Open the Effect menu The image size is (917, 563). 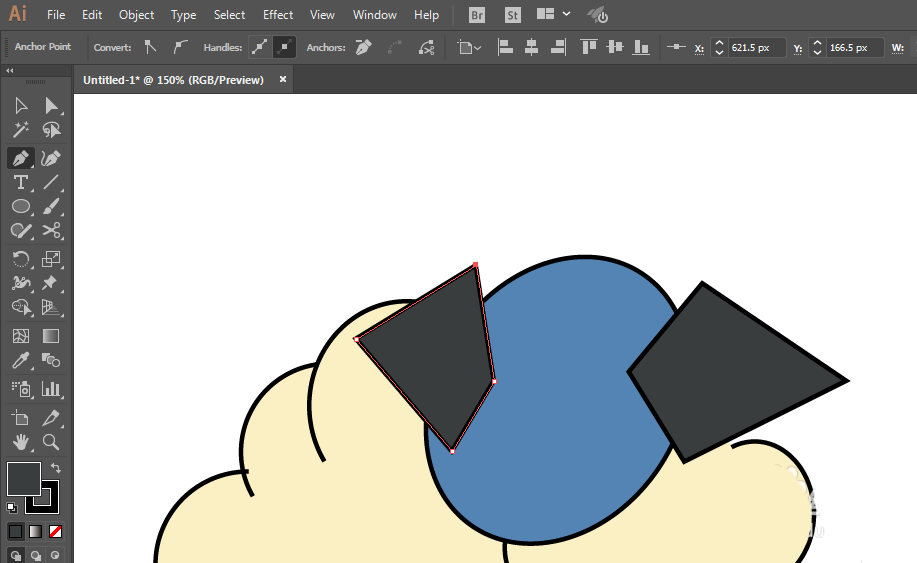(278, 15)
